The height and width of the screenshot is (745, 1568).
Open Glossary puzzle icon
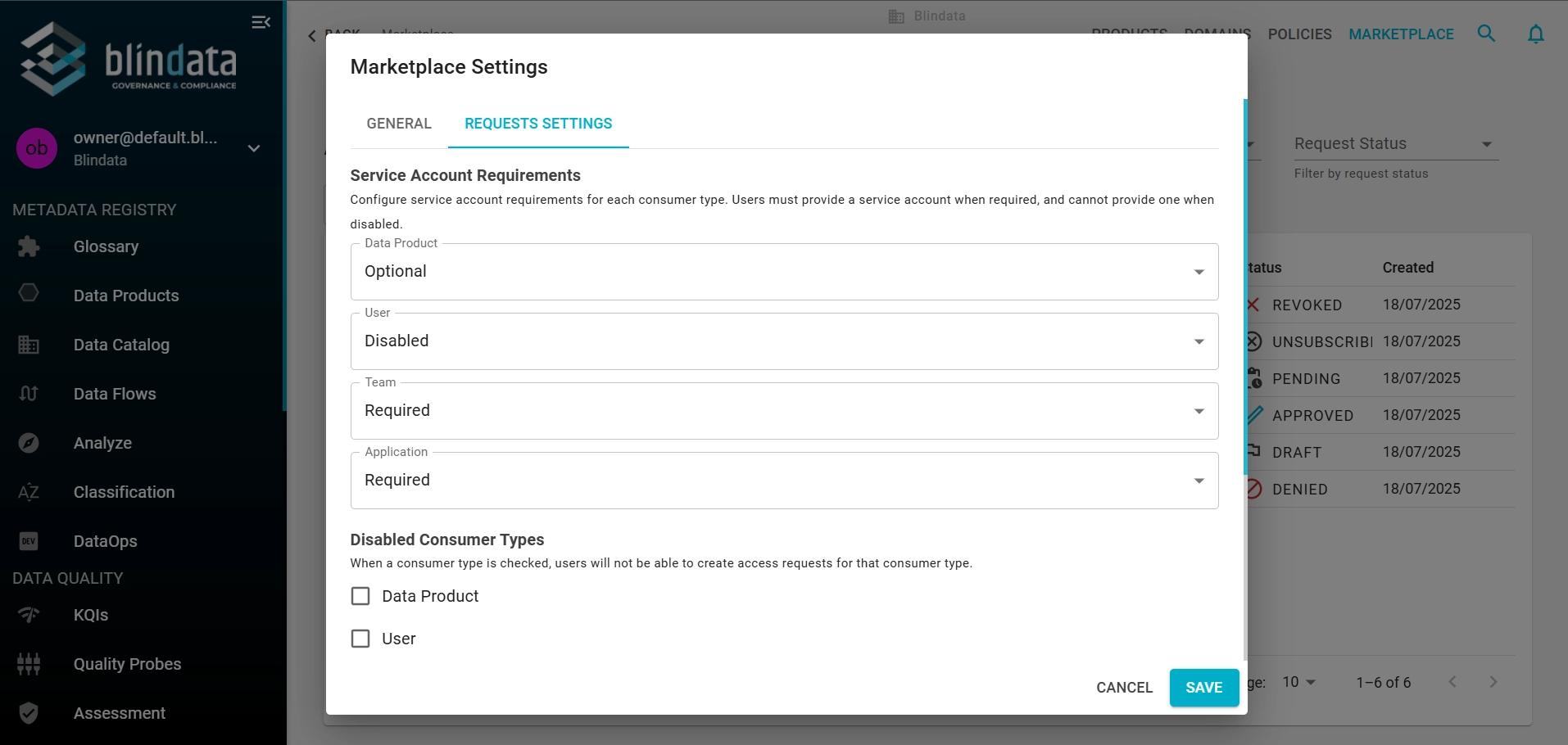coord(29,246)
